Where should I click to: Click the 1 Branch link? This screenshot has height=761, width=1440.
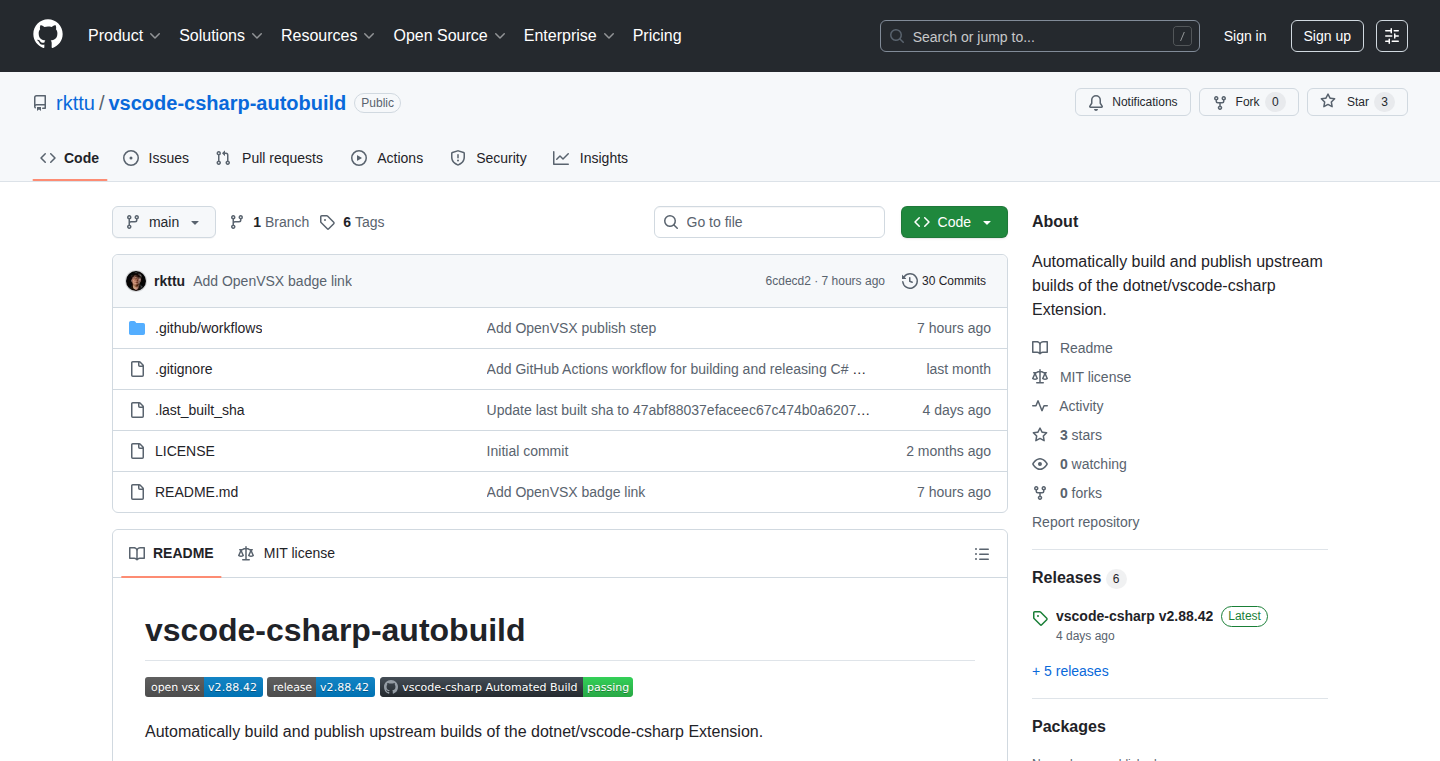click(x=269, y=222)
